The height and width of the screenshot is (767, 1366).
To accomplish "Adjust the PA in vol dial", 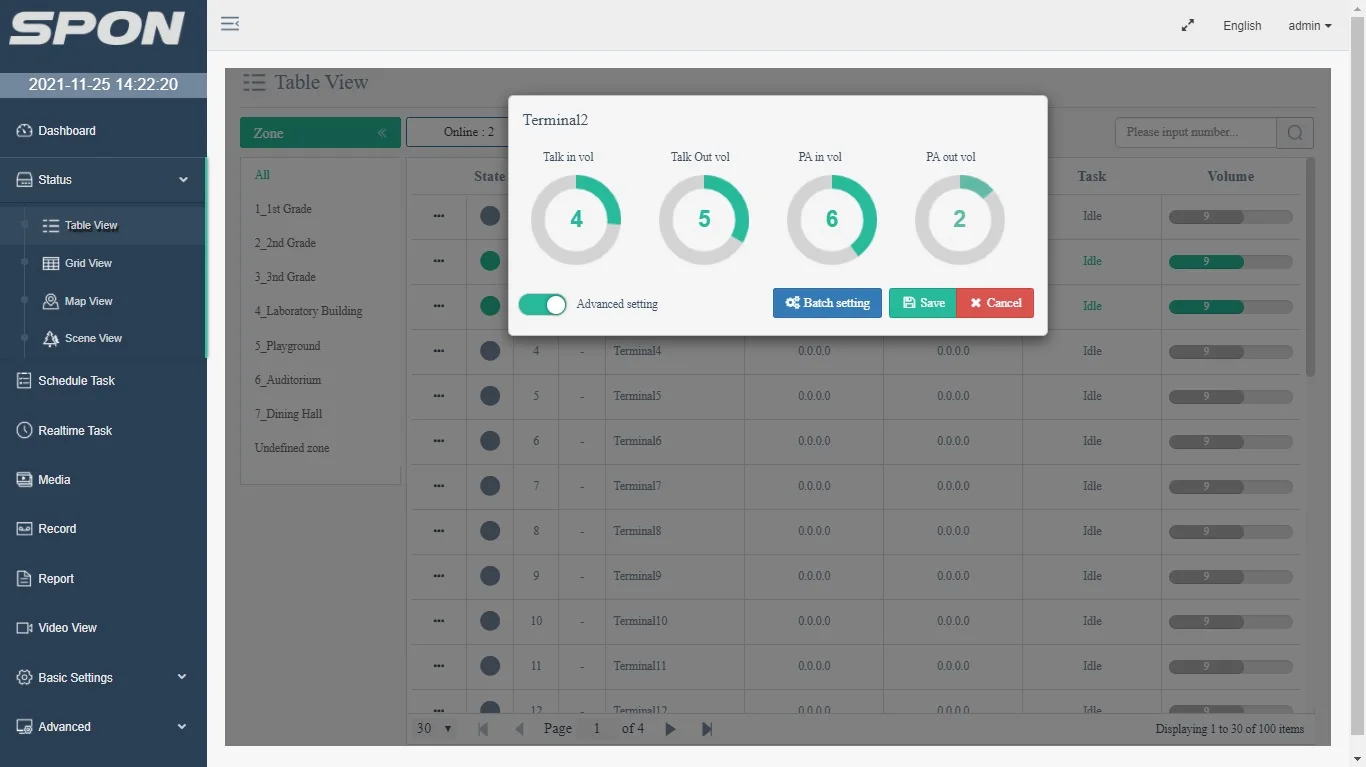I will coord(832,220).
